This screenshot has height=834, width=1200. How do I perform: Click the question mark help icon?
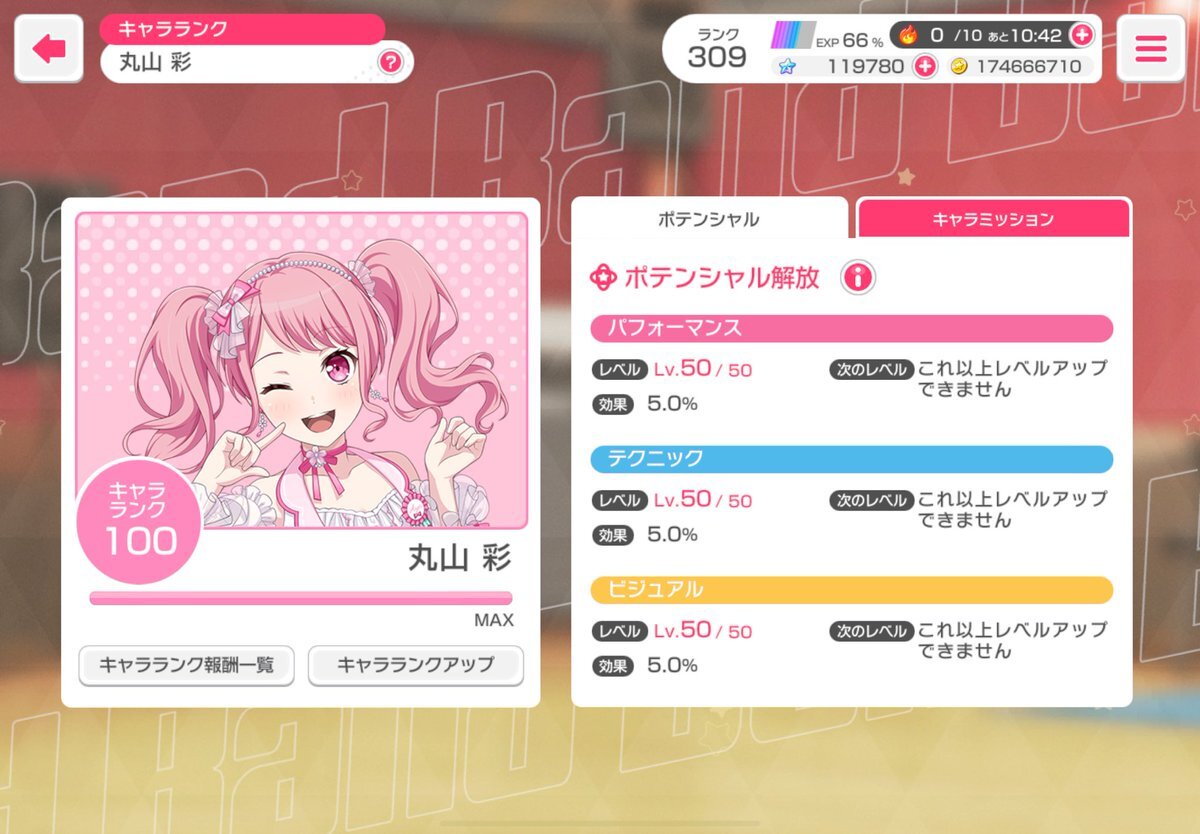(x=390, y=63)
